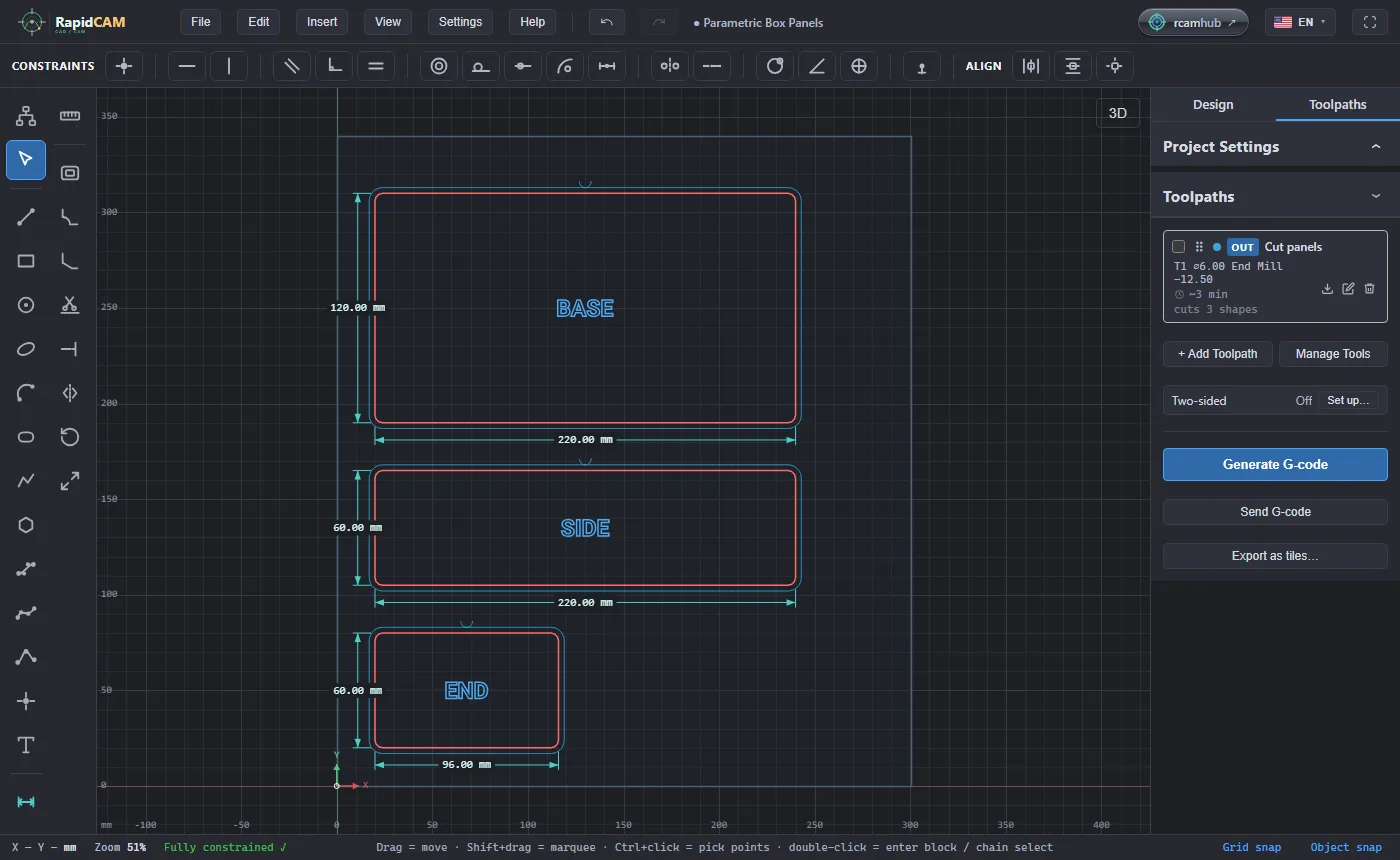1400x860 pixels.
Task: Click the Undo arrow button
Action: pyautogui.click(x=607, y=22)
